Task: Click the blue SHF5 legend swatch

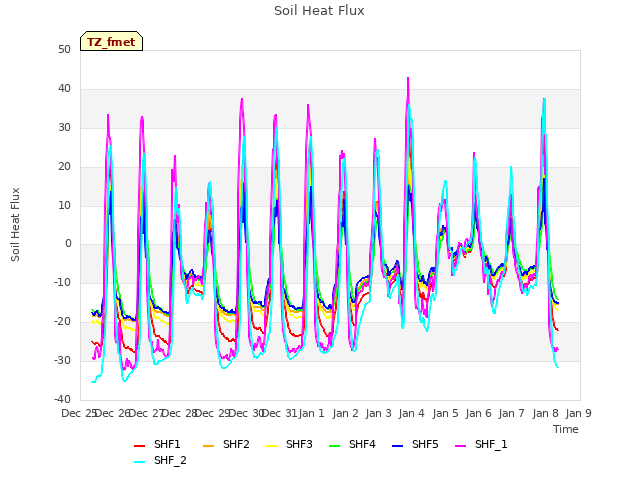Action: tap(398, 446)
